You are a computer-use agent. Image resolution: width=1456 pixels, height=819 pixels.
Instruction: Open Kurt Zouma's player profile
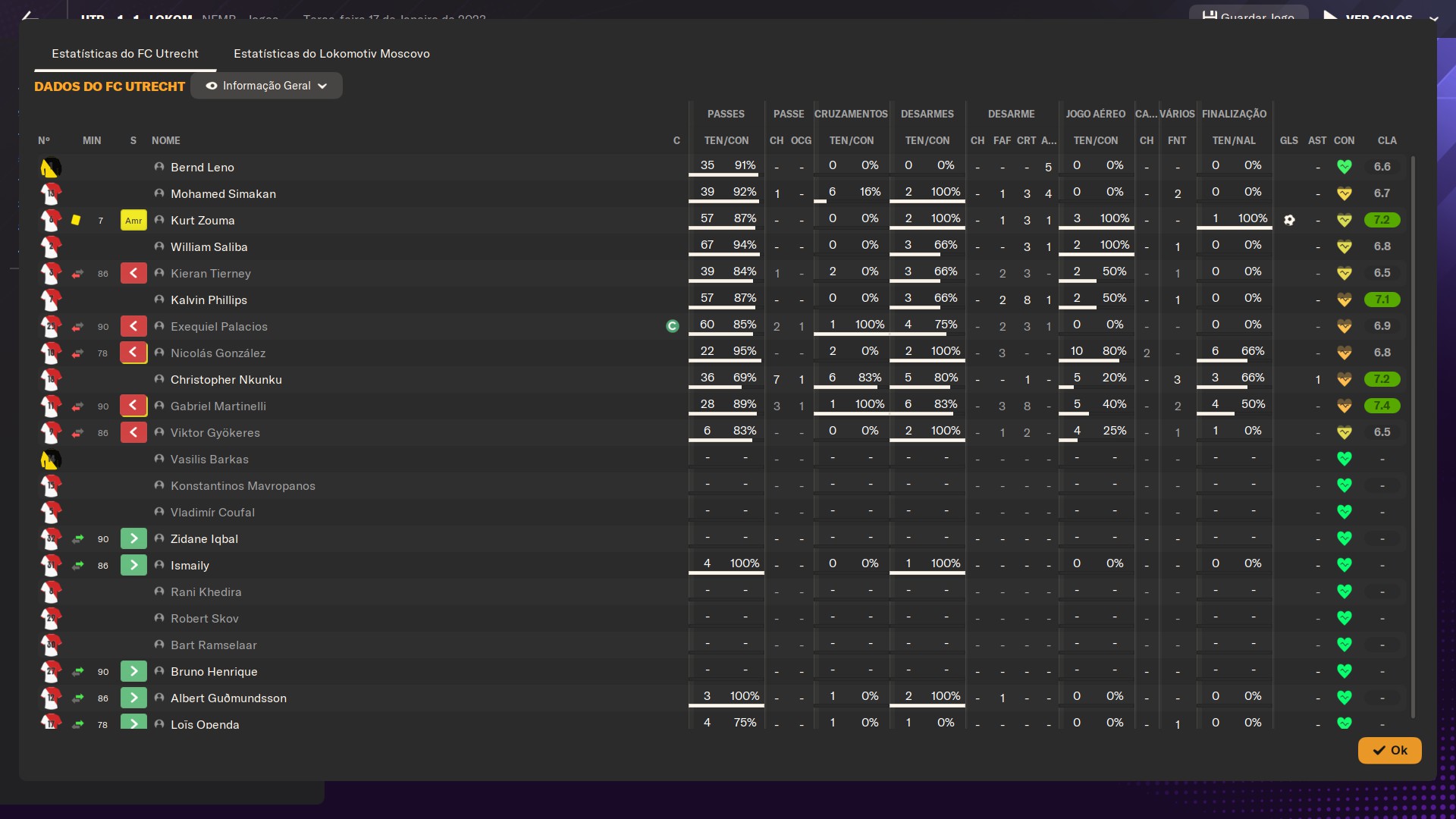point(202,220)
